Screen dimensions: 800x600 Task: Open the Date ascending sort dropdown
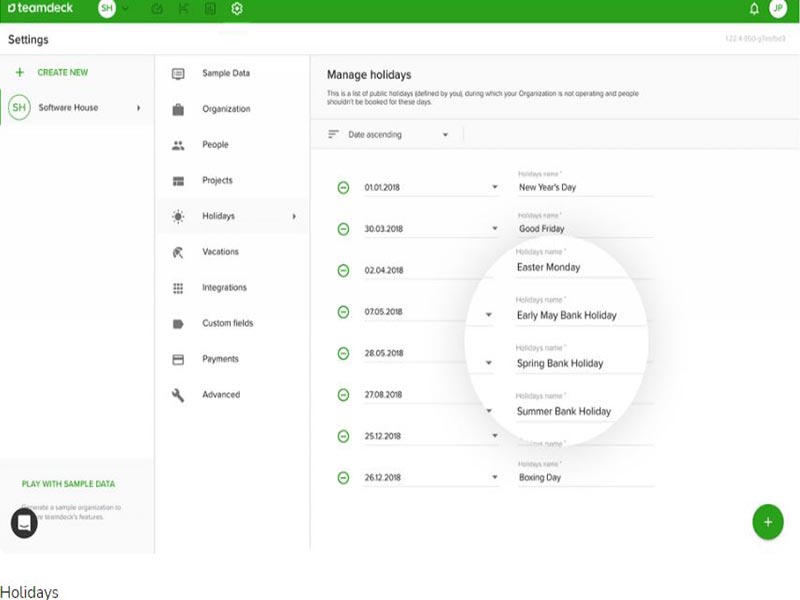tap(445, 135)
